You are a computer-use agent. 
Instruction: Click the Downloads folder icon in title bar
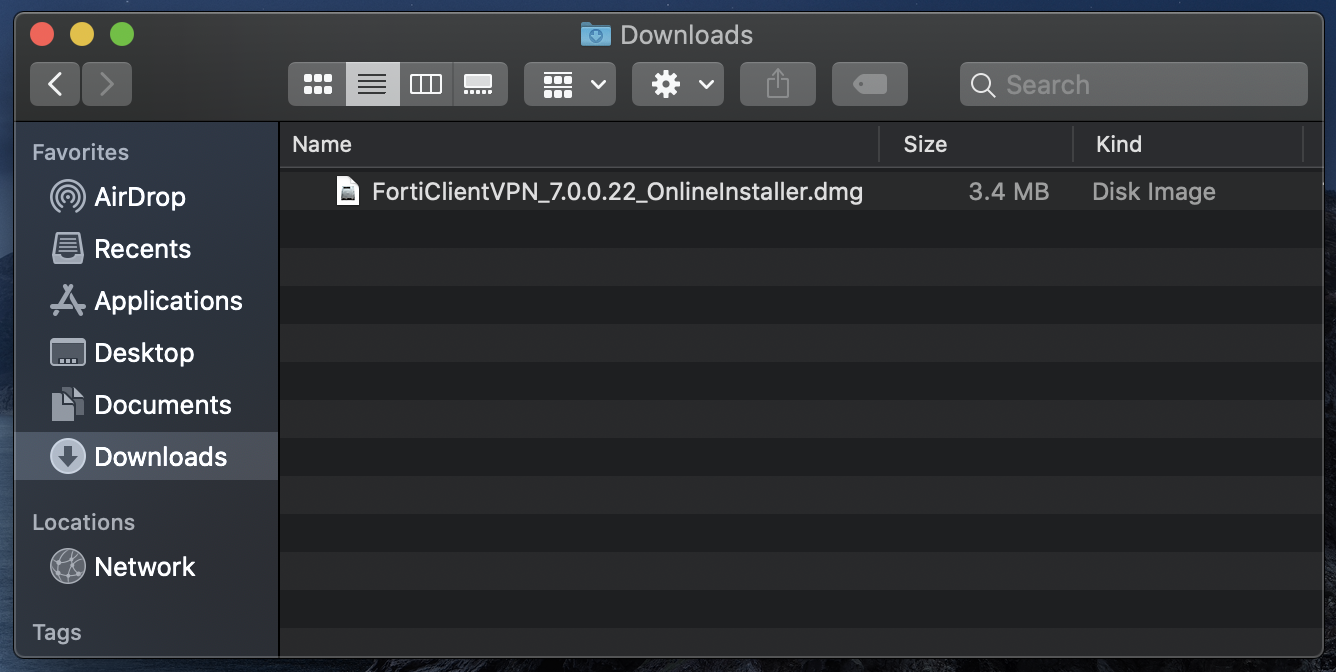(596, 35)
